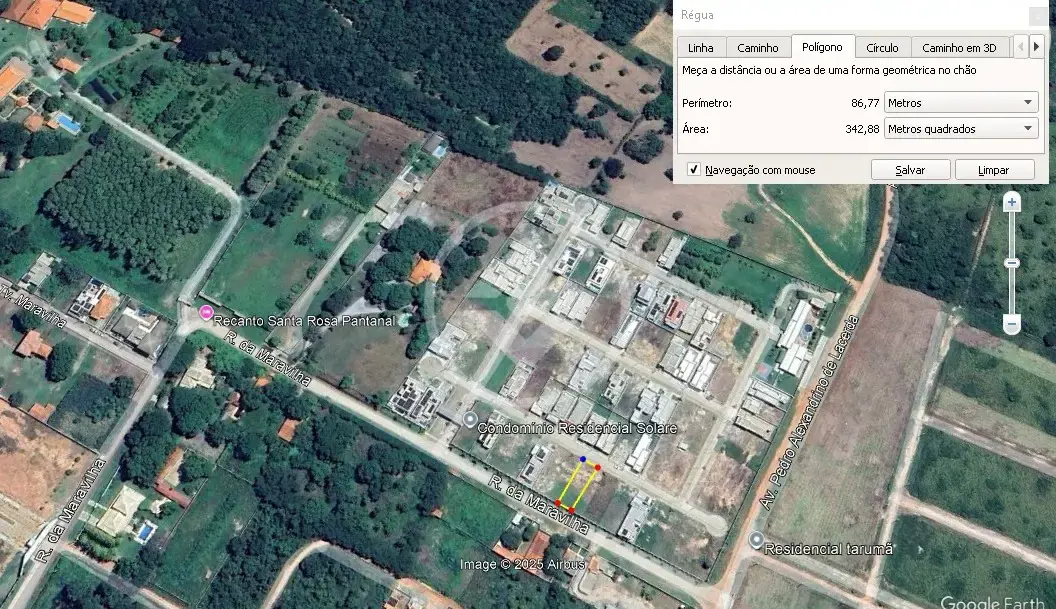Click the perimeter value 86,77
The image size is (1056, 609).
pos(865,103)
